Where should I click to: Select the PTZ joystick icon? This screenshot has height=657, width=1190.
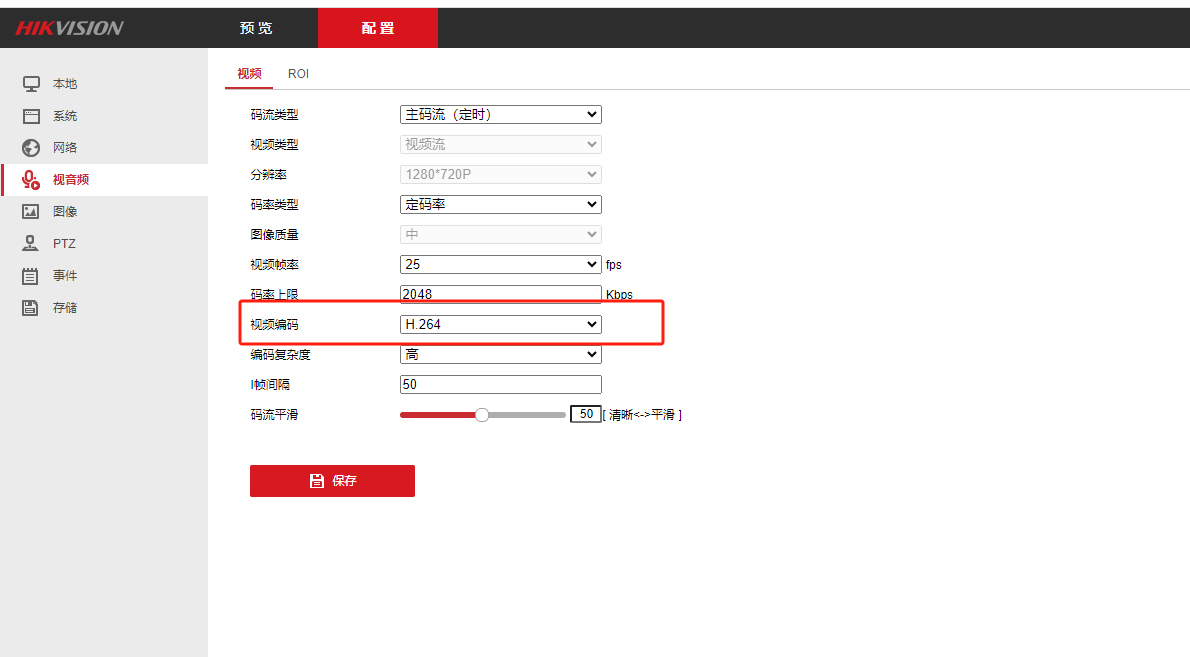point(30,244)
